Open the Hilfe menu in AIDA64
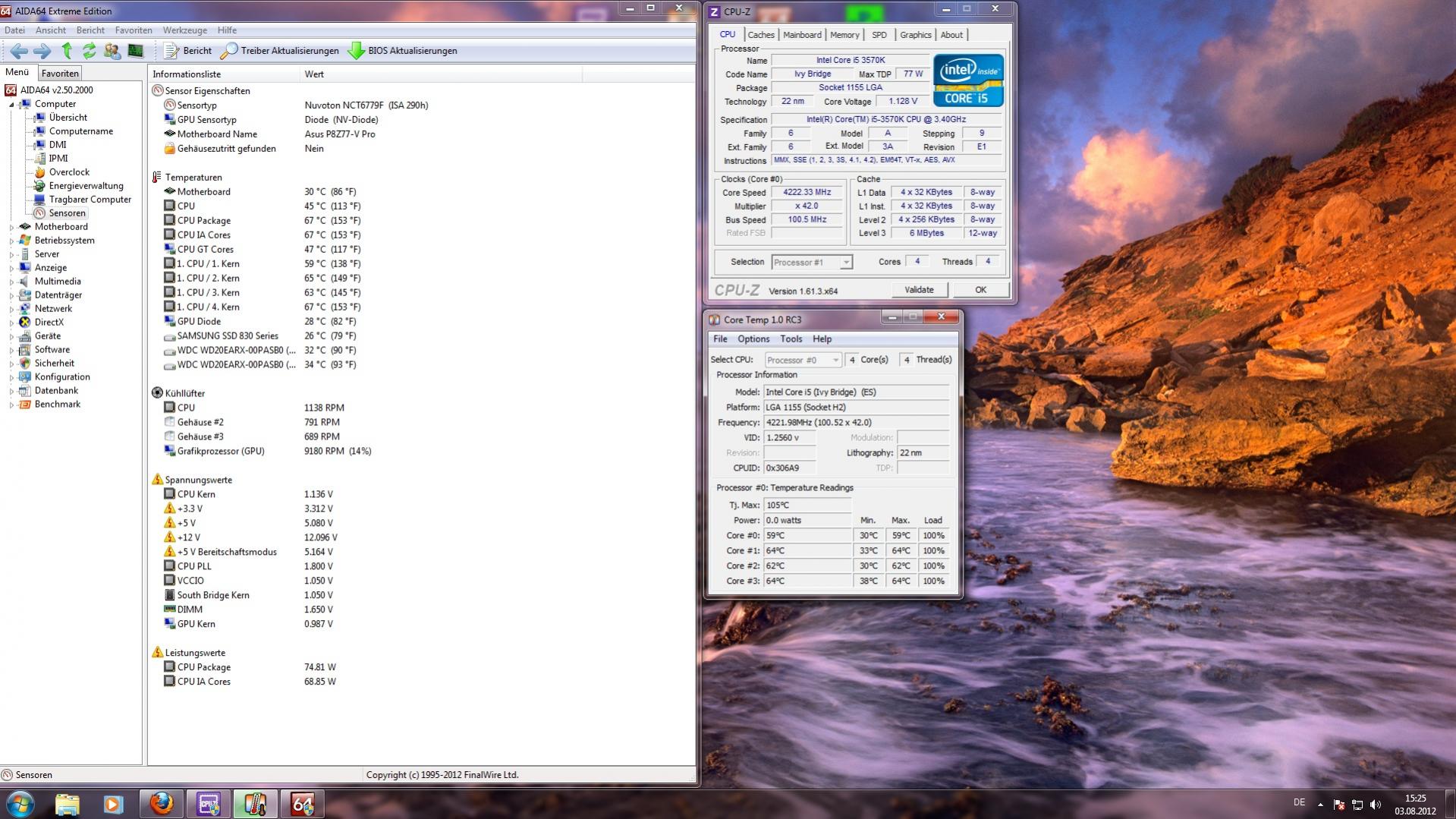 tap(227, 30)
